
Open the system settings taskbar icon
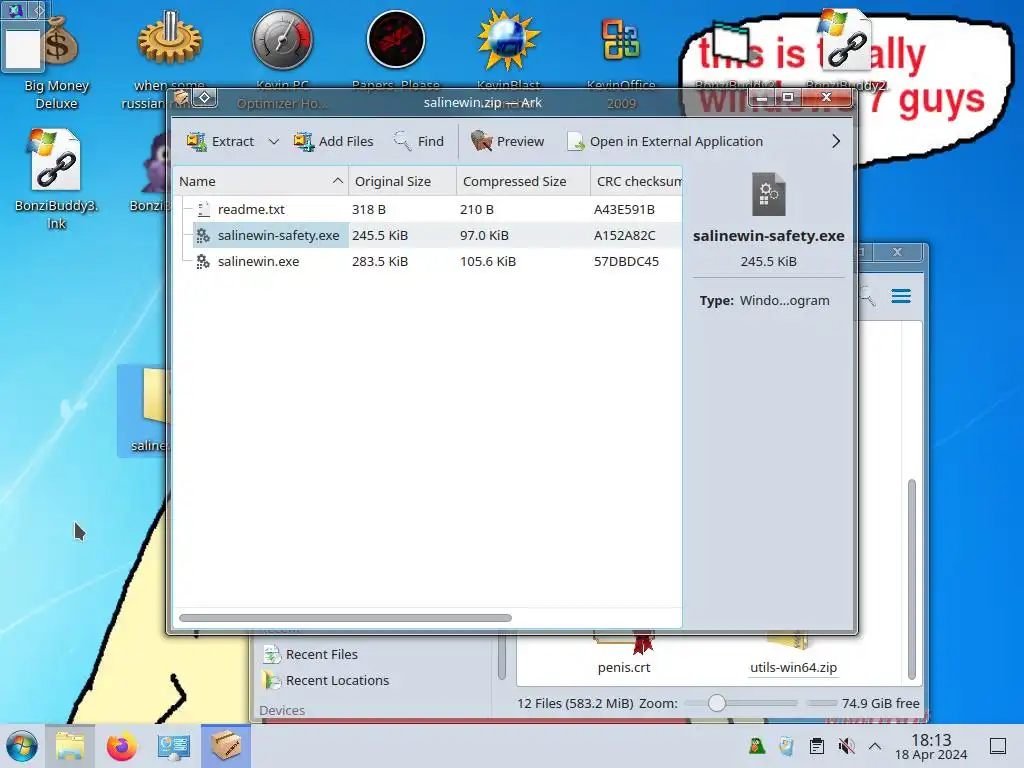tap(173, 746)
